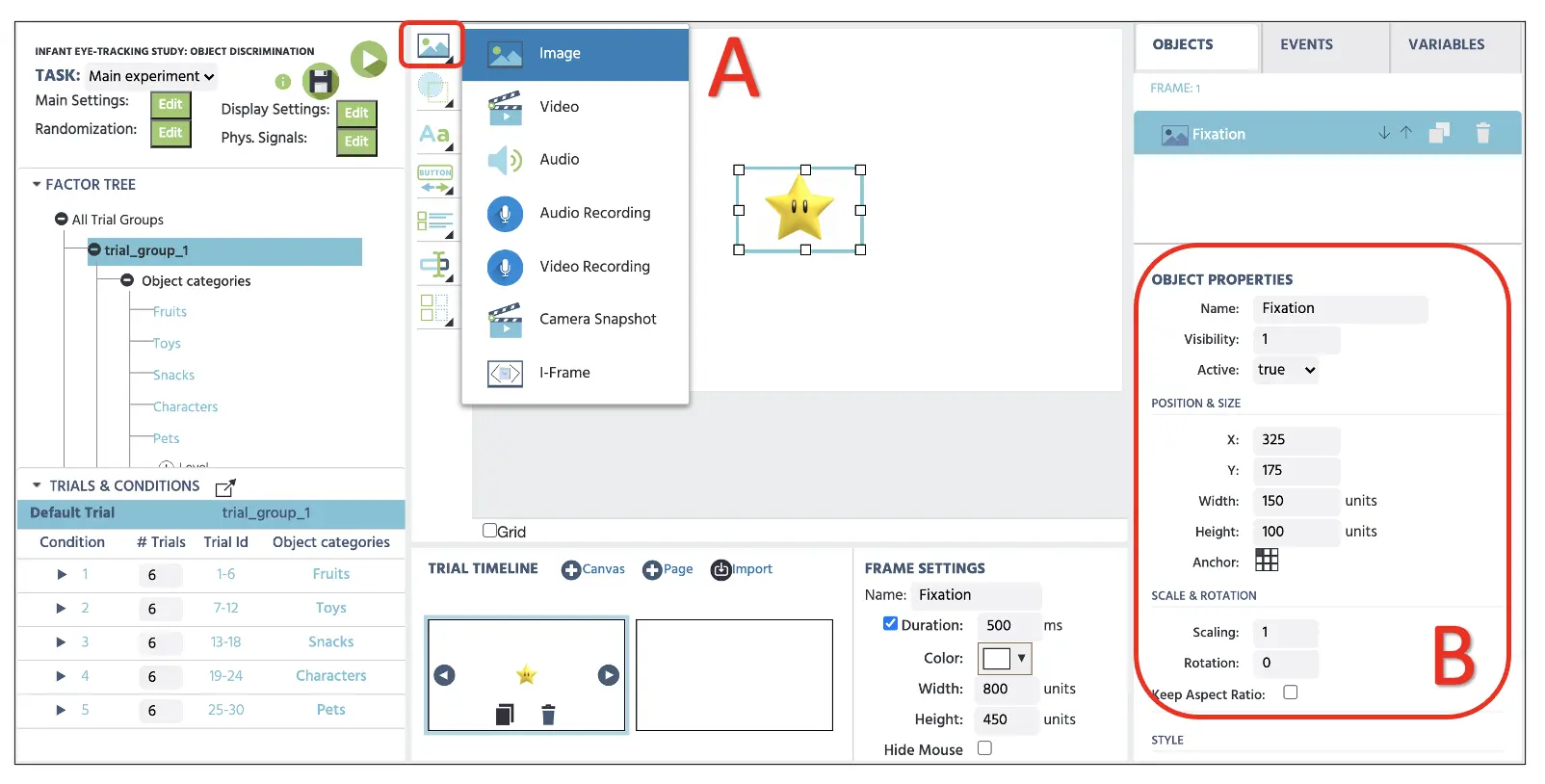
Task: Expand condition 3 Snacks row
Action: tap(62, 642)
